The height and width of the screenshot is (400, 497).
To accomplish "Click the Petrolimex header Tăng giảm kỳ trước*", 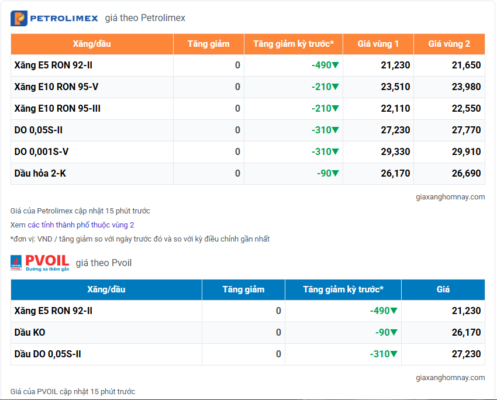I will [293, 44].
